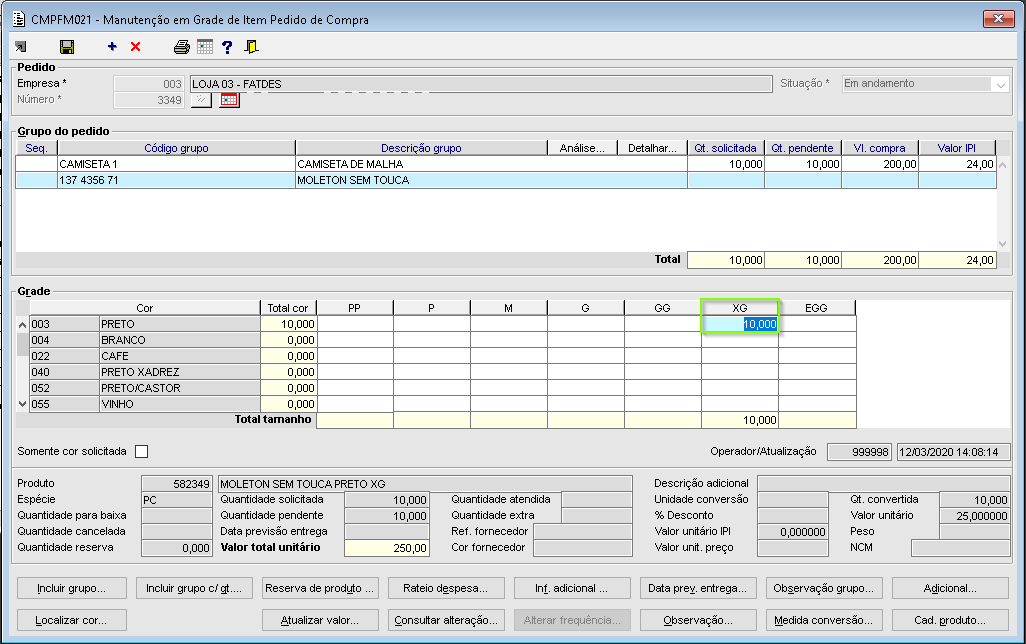Screen dimensions: 1026x644
Task: Click the arrow shortcut icon at toolbar start
Action: (21, 47)
